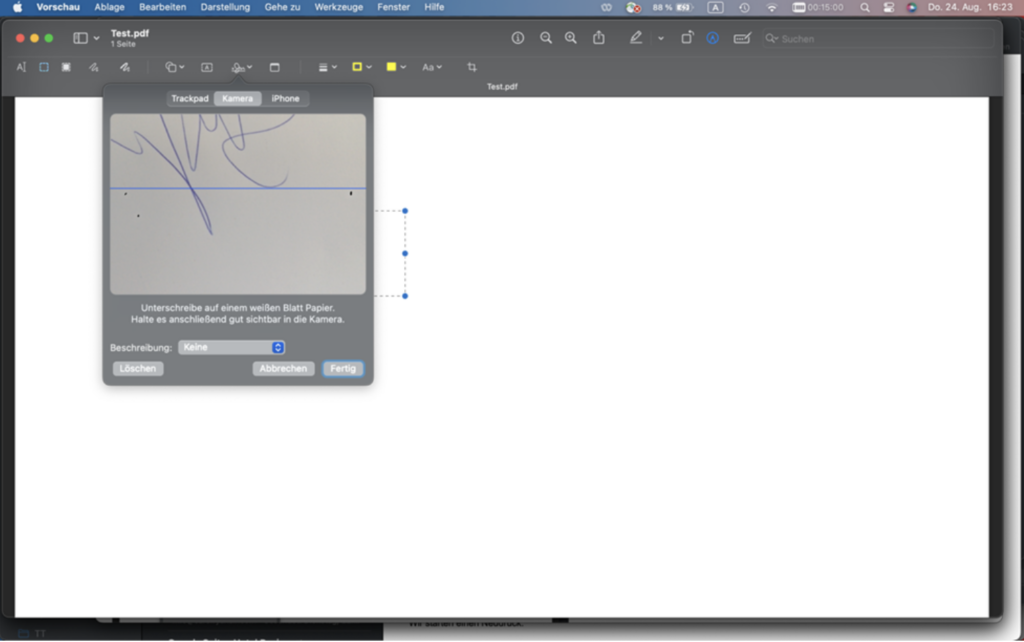The height and width of the screenshot is (642, 1024).
Task: Select the Sketch tool
Action: pyautogui.click(x=94, y=67)
